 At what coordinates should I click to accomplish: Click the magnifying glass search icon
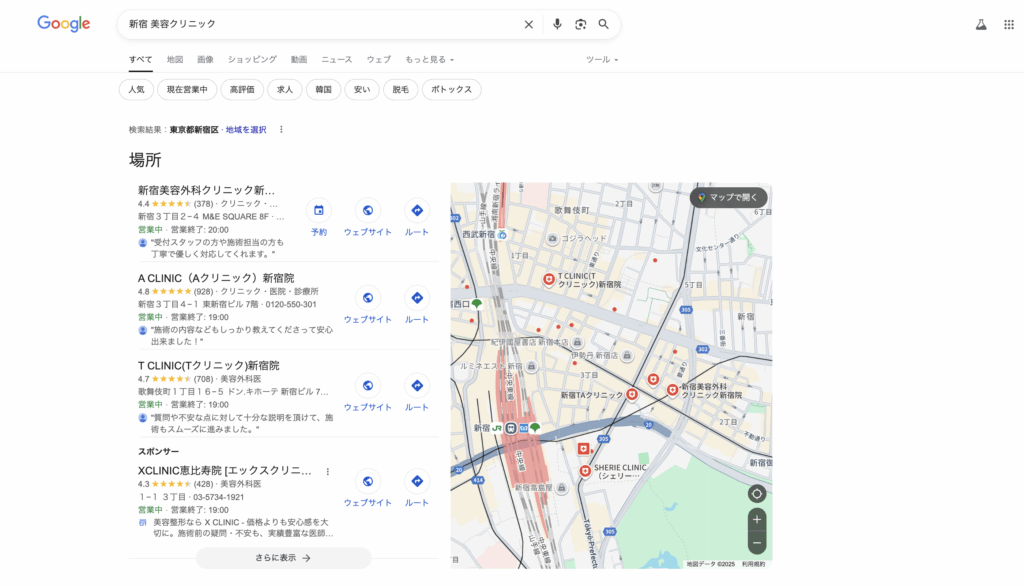point(603,24)
